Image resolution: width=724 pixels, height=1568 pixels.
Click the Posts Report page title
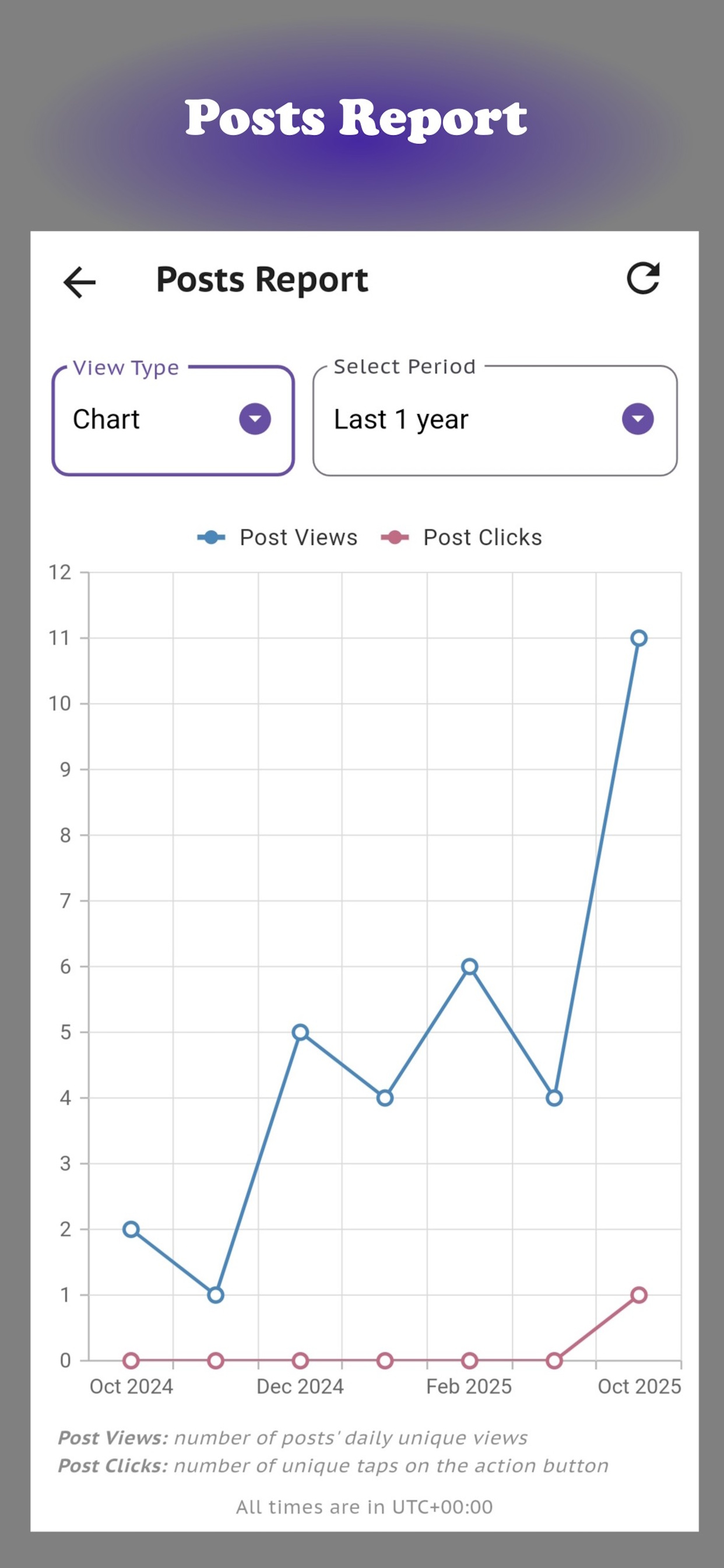click(x=262, y=280)
